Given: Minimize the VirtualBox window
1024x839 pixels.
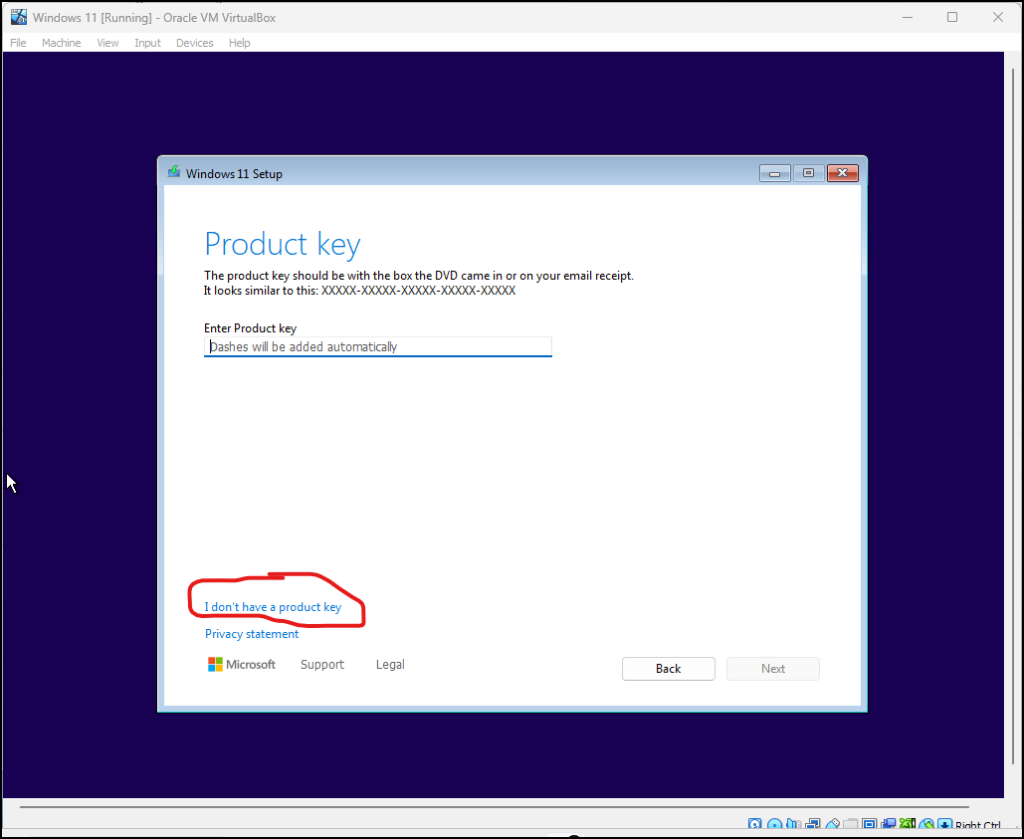Looking at the screenshot, I should 907,18.
